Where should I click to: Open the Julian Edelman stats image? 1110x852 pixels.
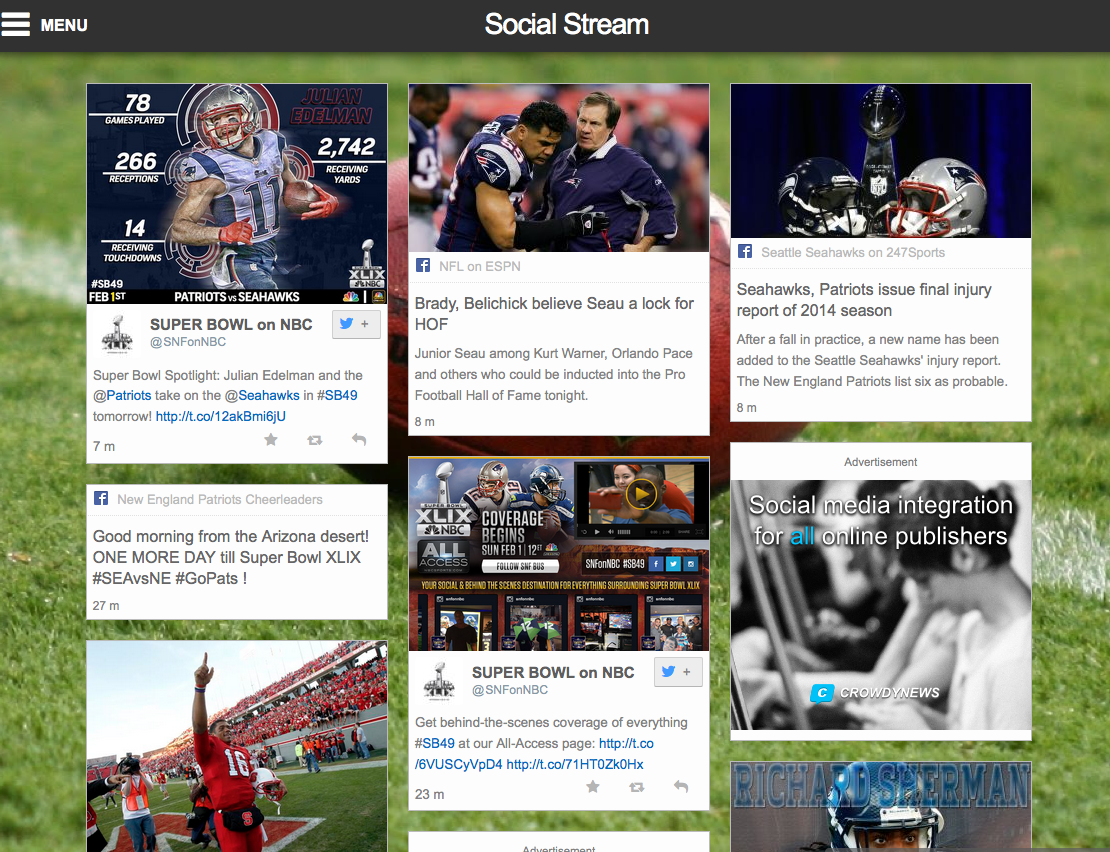click(237, 194)
